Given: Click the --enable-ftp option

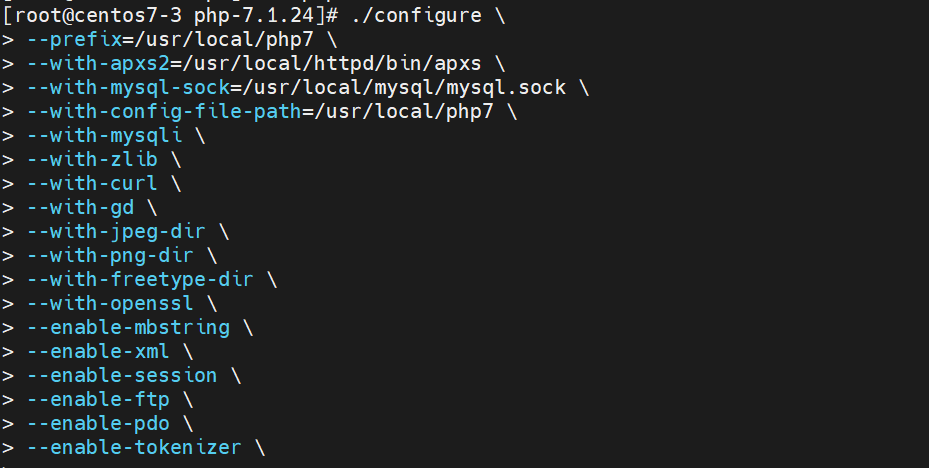Looking at the screenshot, I should coord(97,399).
